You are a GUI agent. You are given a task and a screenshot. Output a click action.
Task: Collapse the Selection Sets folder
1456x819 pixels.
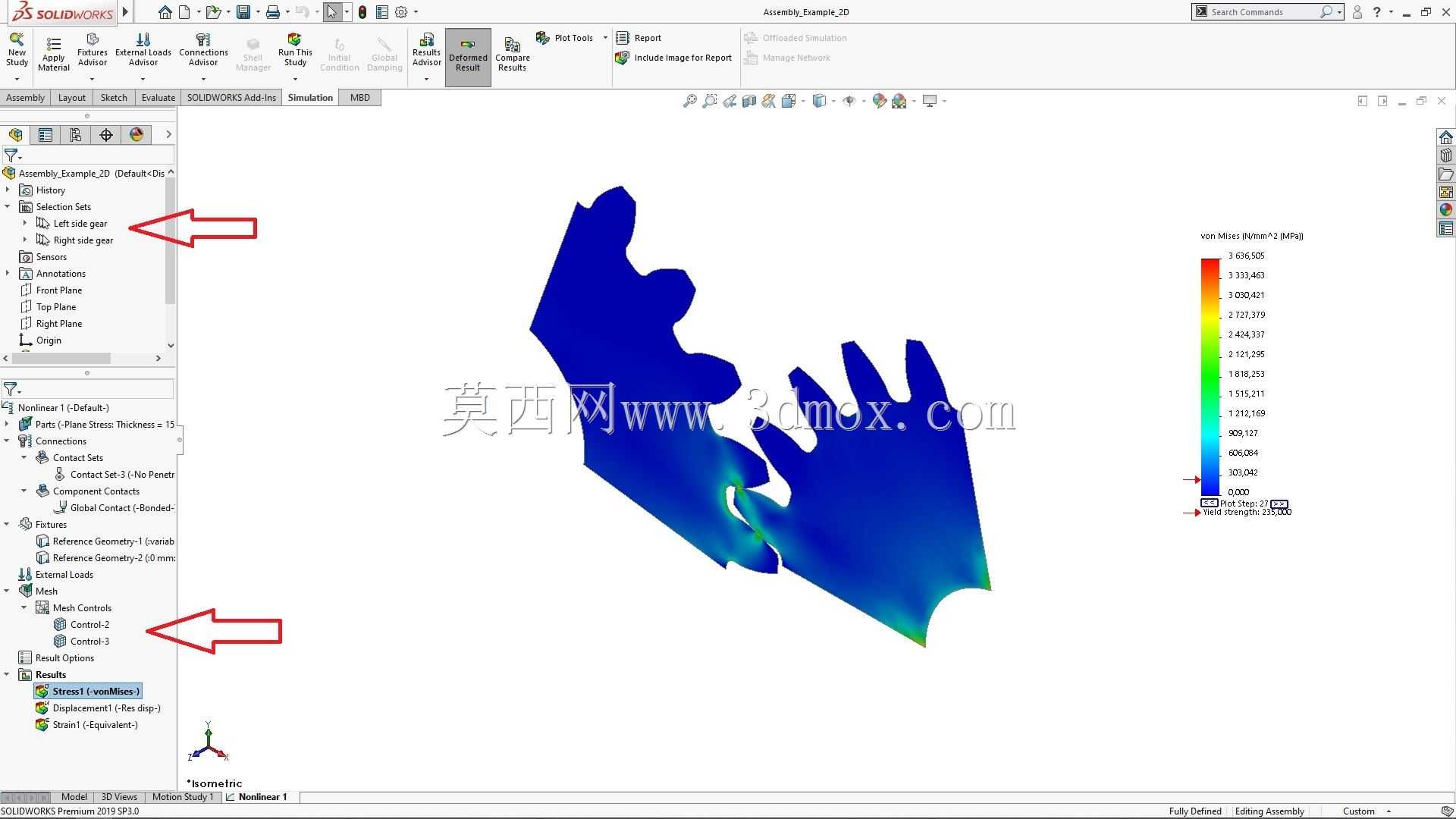pyautogui.click(x=8, y=206)
